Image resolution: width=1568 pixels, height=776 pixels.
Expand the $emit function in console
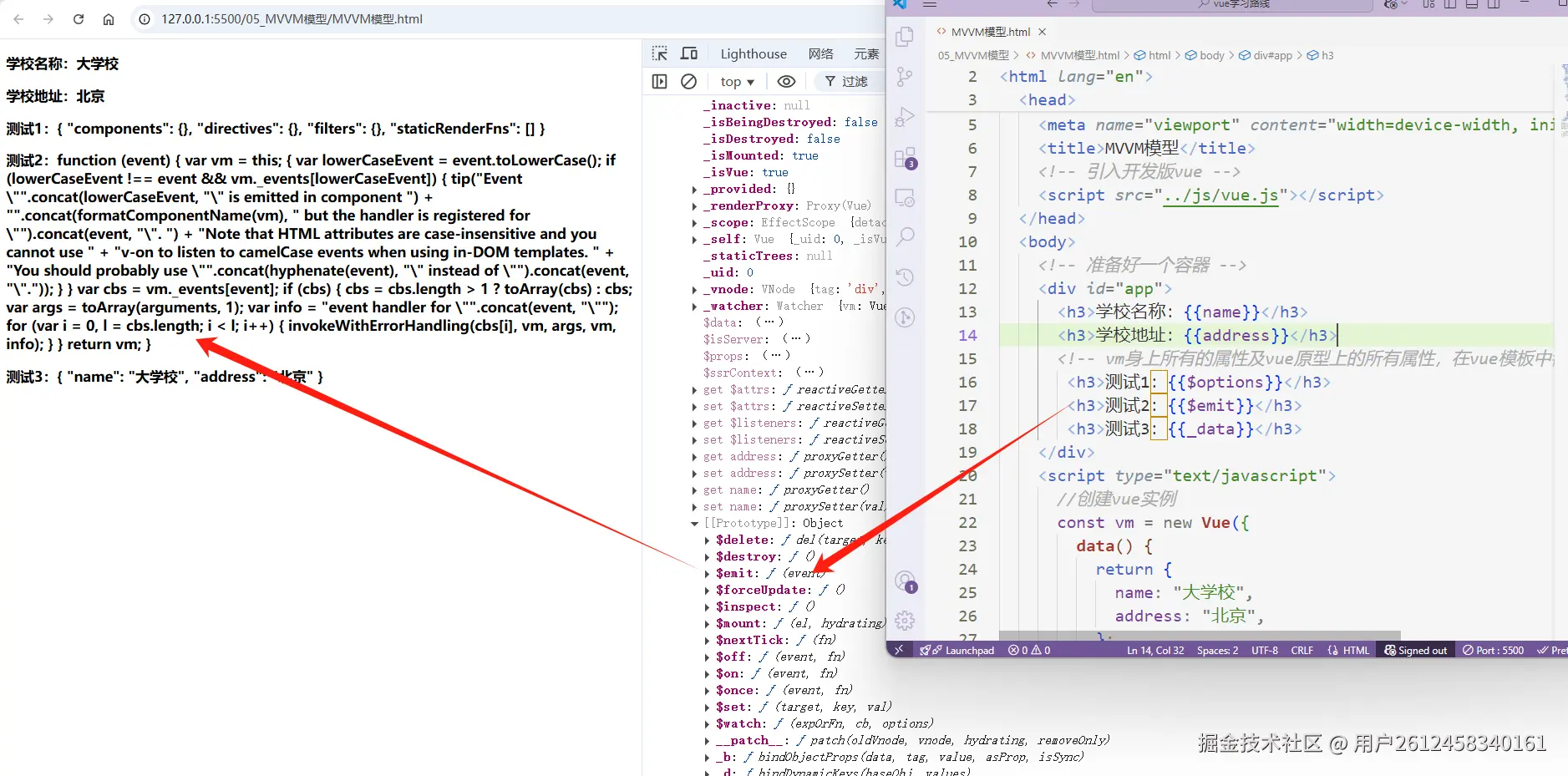pyautogui.click(x=708, y=574)
